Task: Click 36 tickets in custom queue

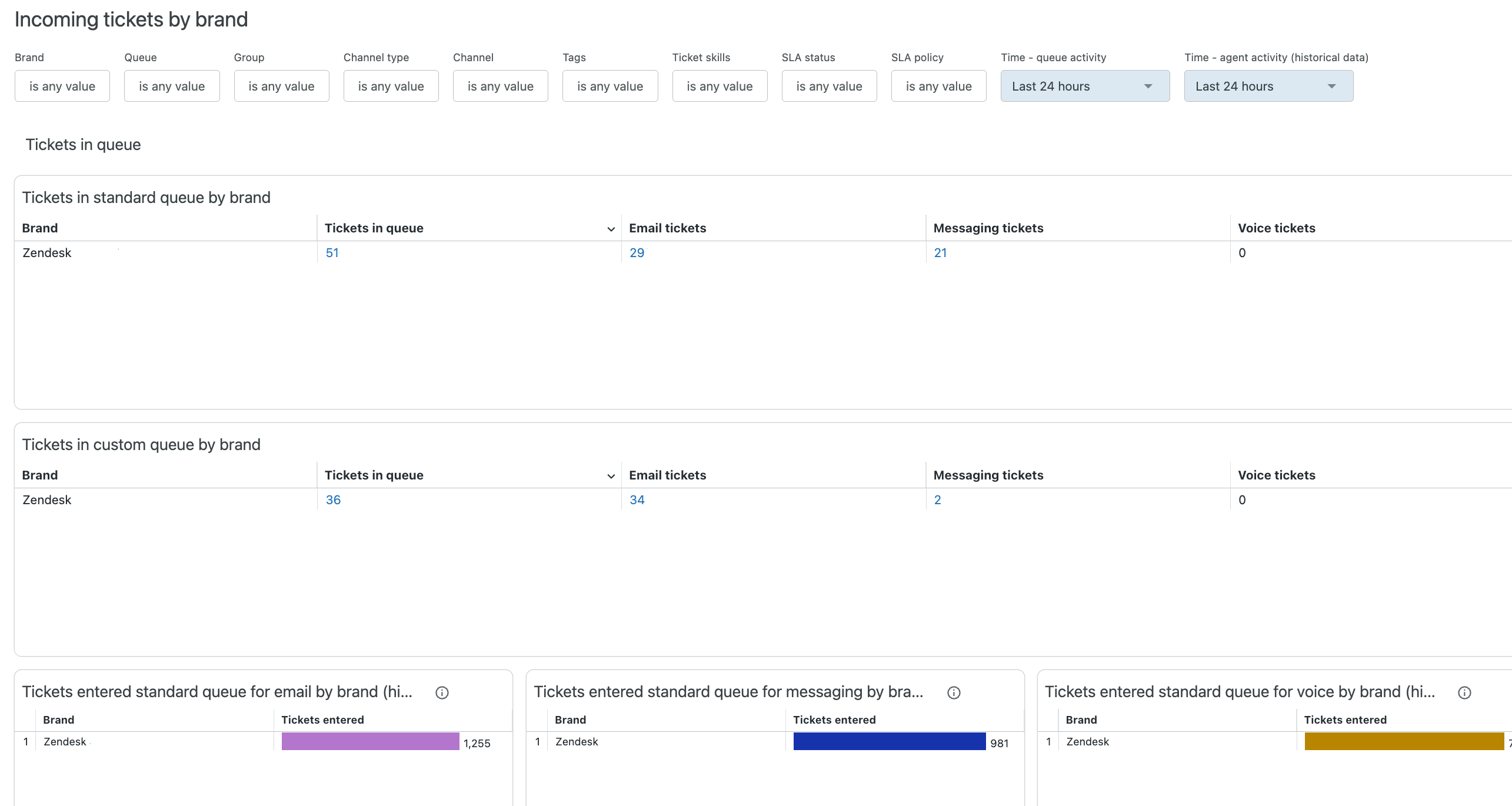Action: [333, 500]
